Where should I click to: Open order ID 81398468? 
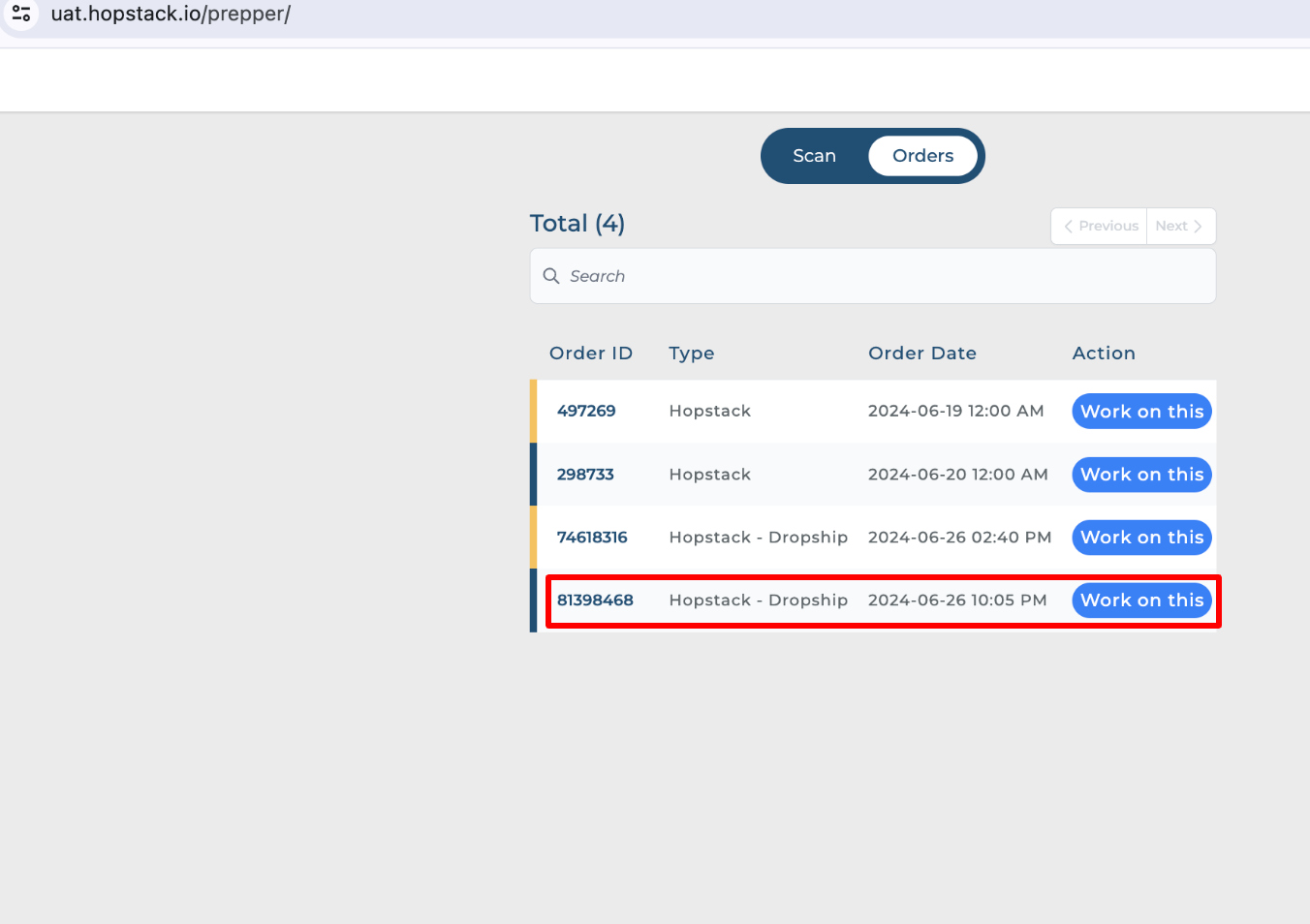point(595,601)
